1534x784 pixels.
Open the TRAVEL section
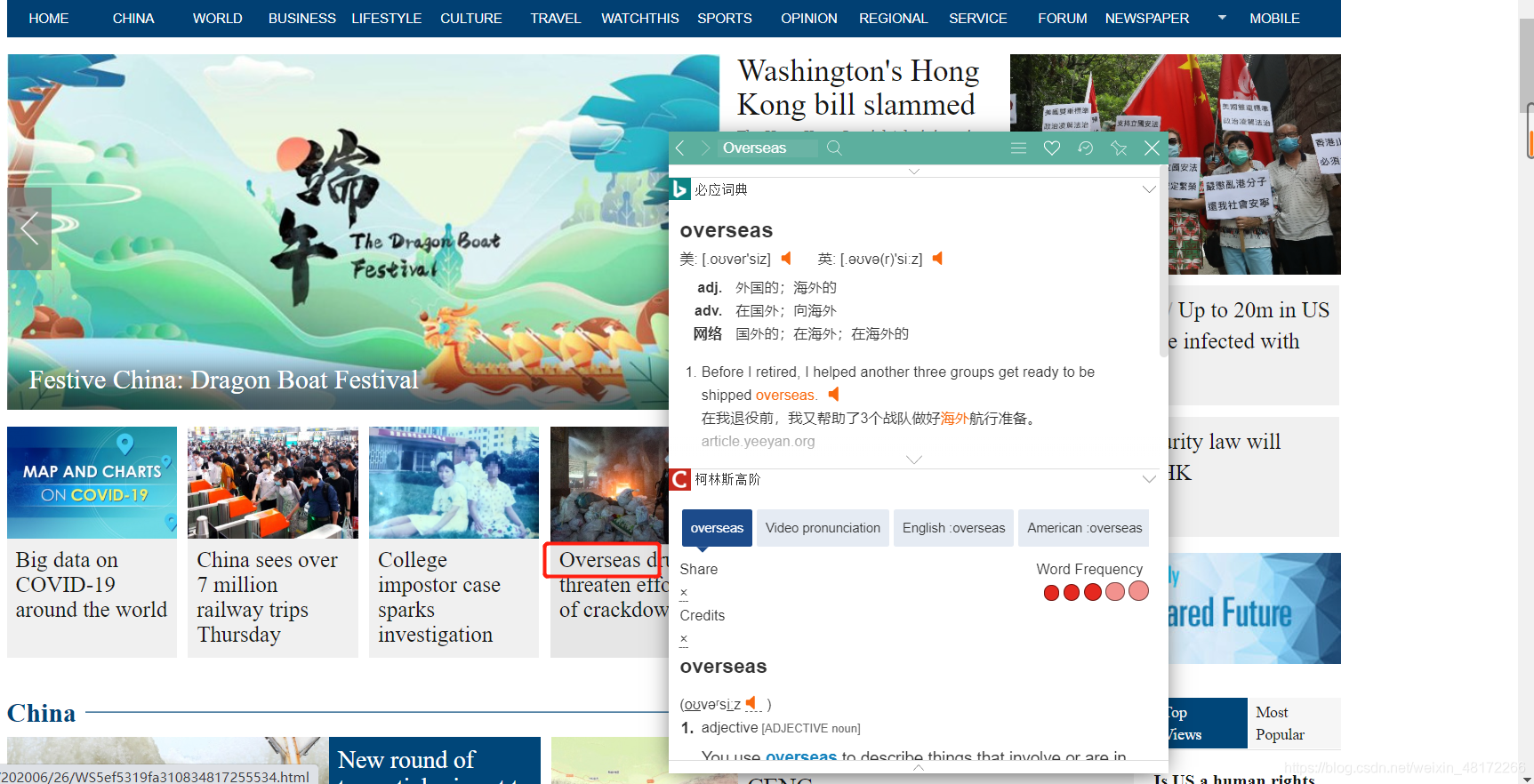coord(556,18)
